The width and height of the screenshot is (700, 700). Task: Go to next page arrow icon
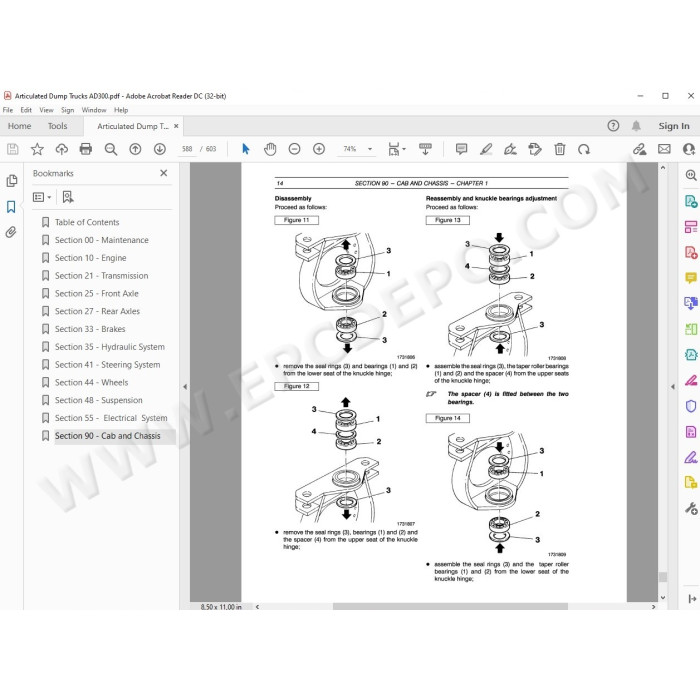click(160, 149)
